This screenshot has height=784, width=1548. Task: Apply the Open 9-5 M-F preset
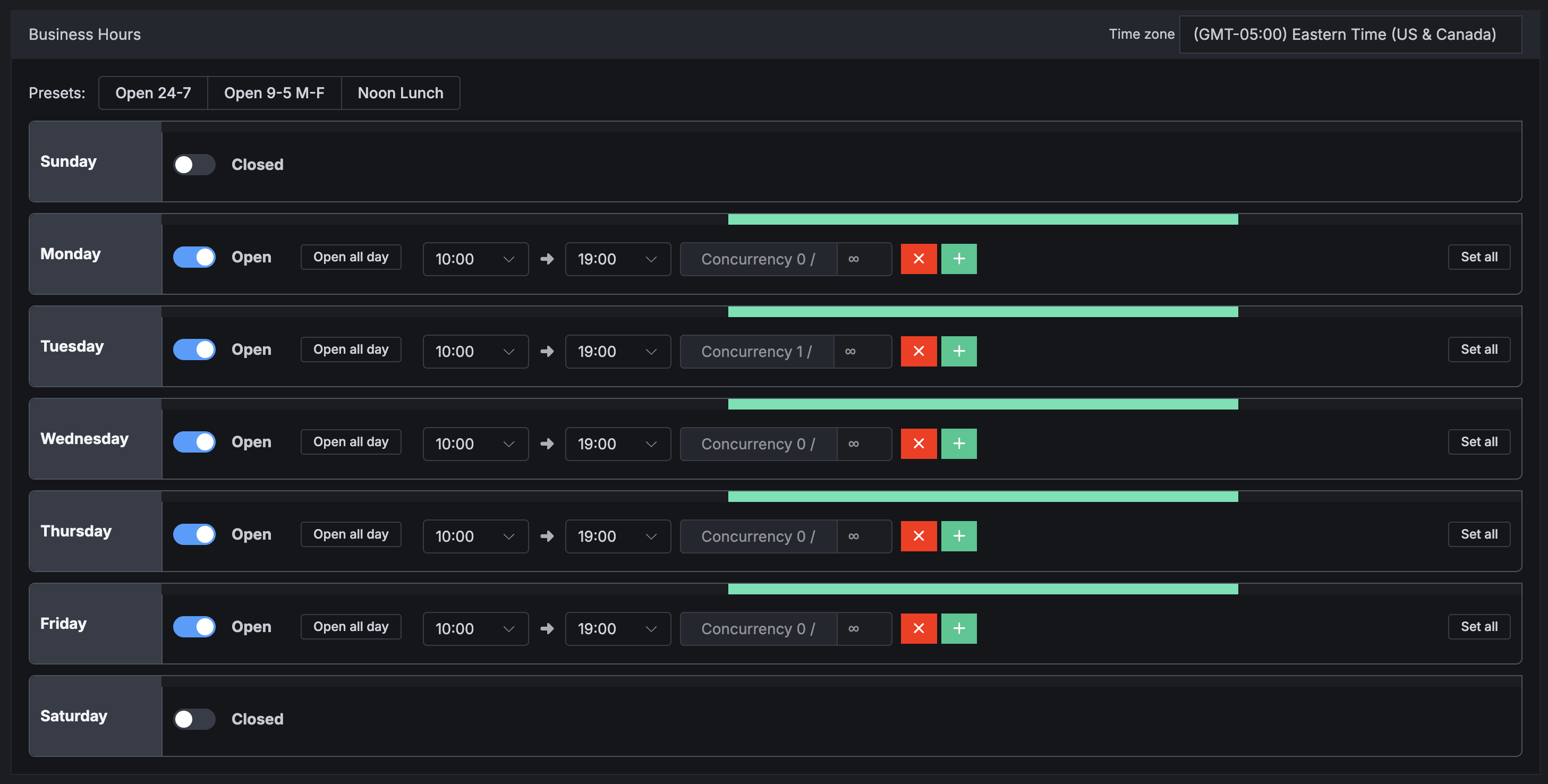(274, 93)
